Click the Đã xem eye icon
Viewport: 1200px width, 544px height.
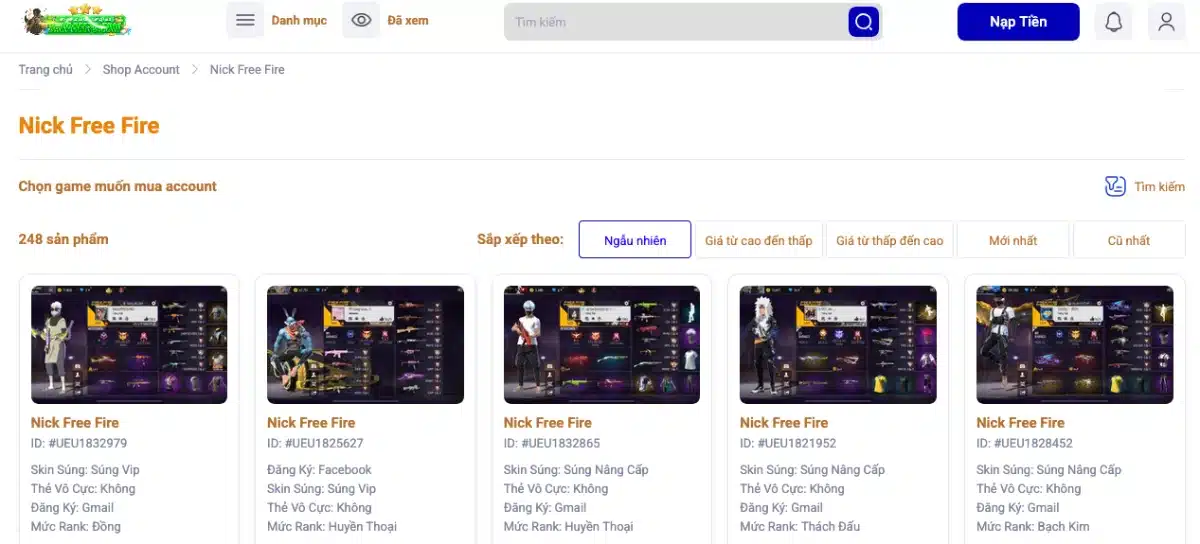[x=361, y=21]
